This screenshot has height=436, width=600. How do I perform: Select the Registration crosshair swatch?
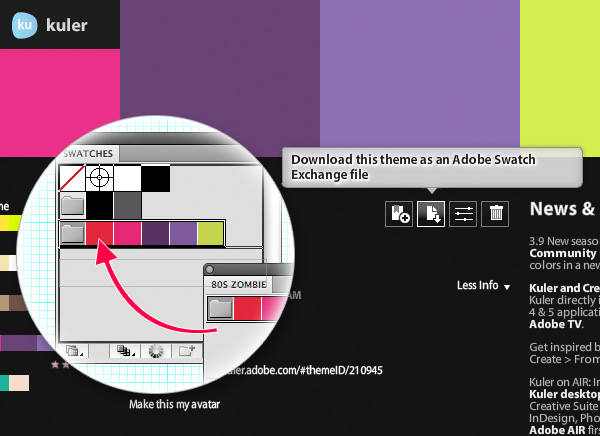(100, 179)
